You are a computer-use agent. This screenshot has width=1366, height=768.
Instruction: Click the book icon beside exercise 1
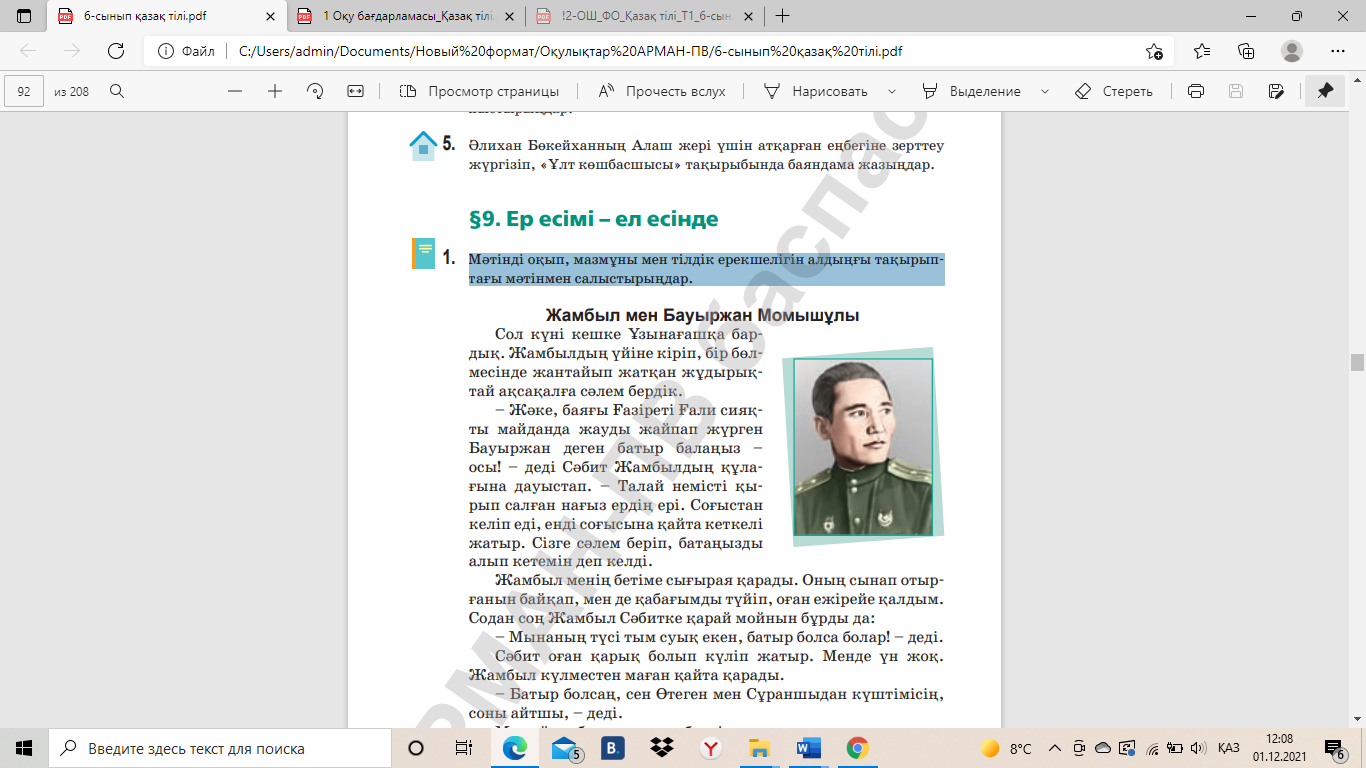pos(423,254)
